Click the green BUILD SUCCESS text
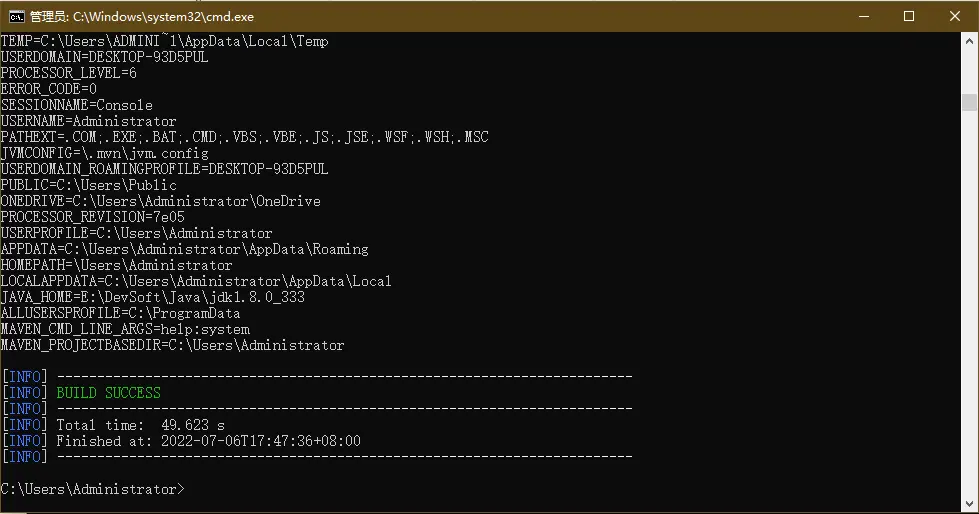 (108, 393)
